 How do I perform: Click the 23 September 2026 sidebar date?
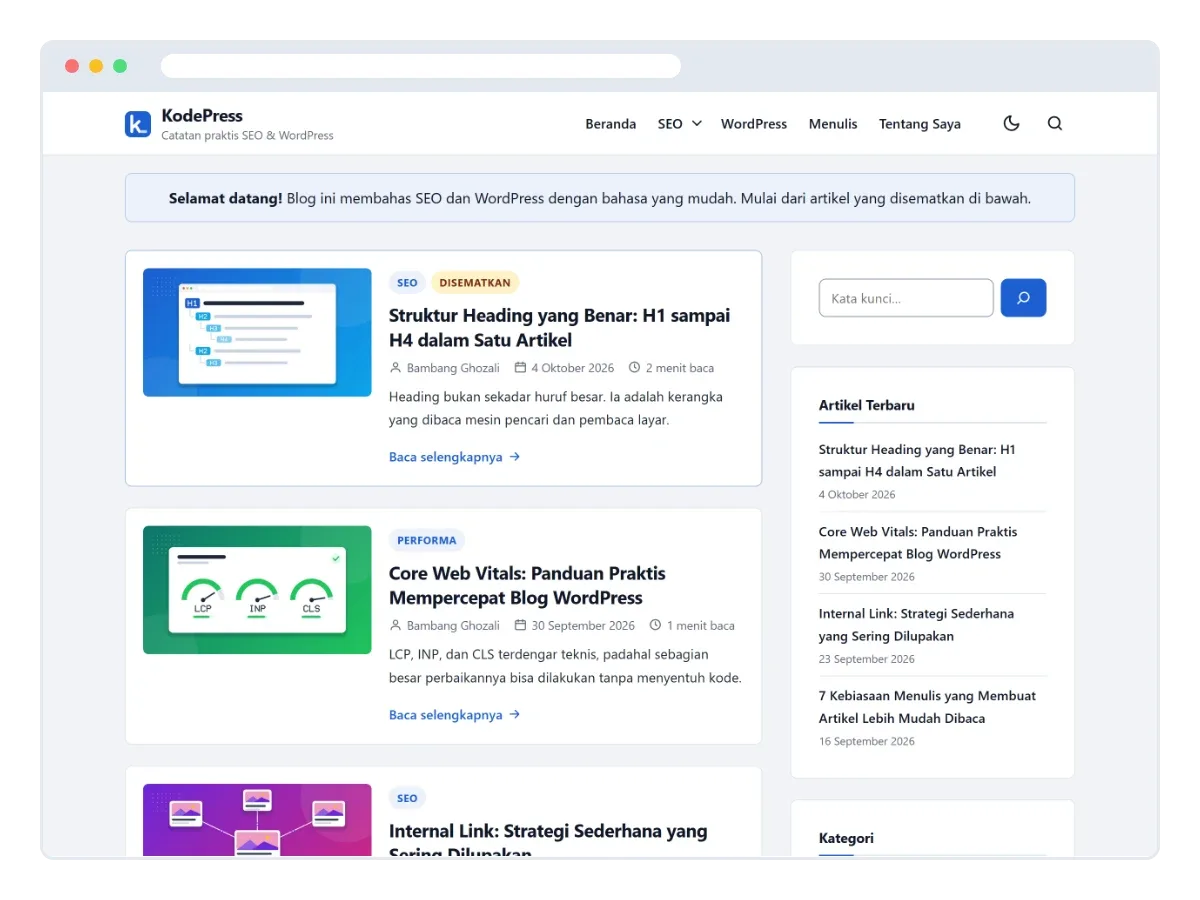867,659
